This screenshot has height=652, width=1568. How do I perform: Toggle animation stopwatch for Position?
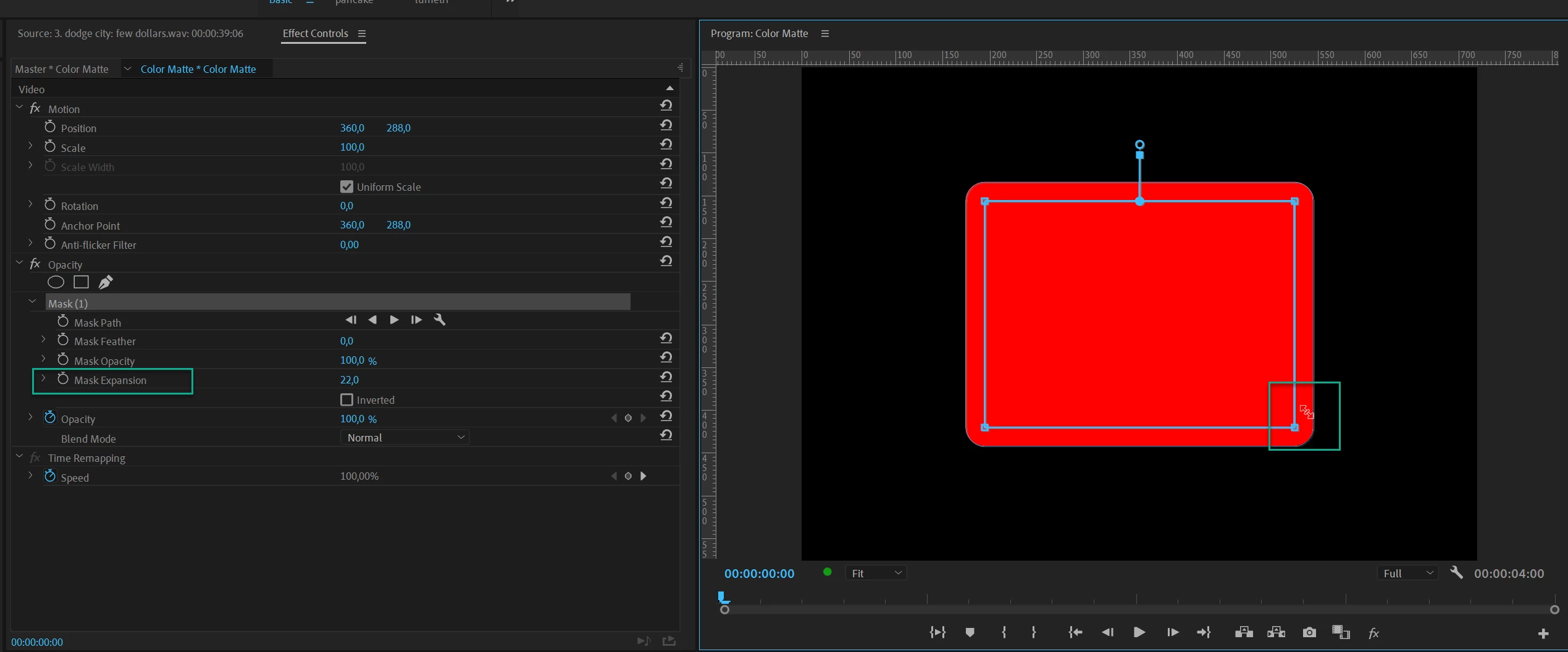[x=50, y=127]
